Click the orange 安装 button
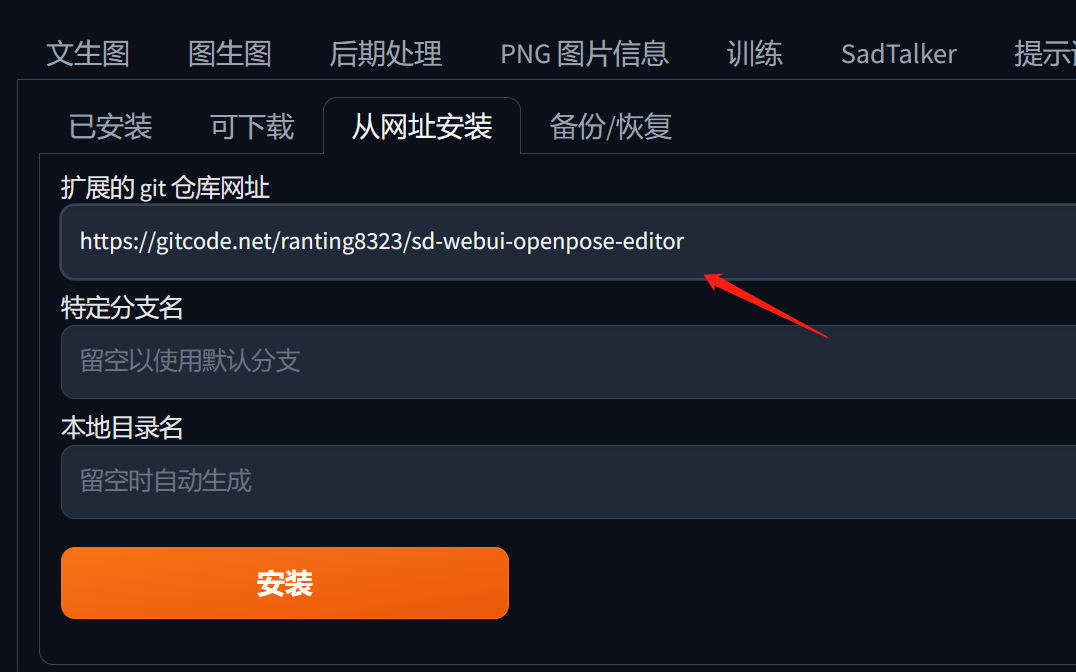The image size is (1076, 672). click(285, 583)
